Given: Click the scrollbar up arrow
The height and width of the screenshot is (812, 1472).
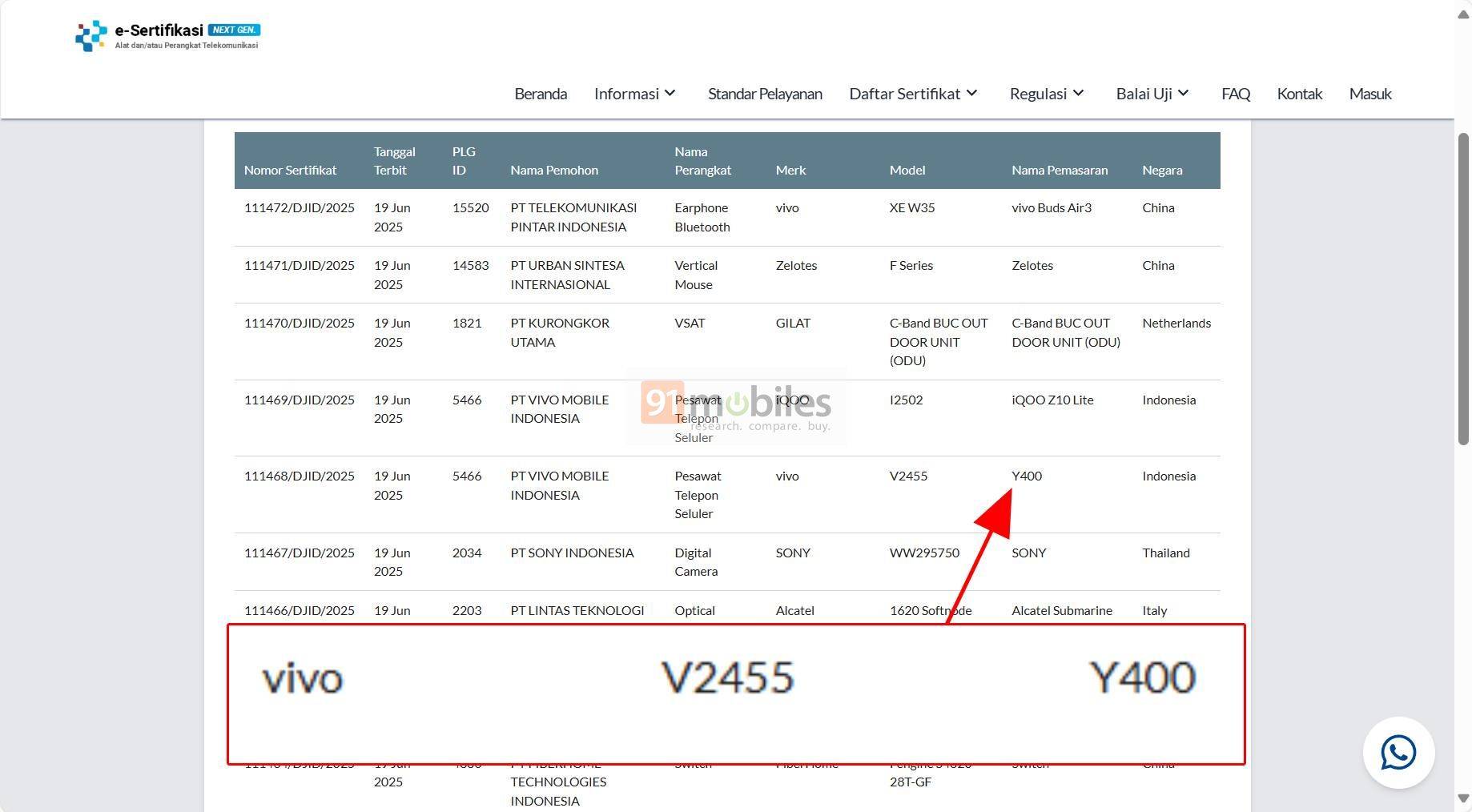Looking at the screenshot, I should (1463, 15).
